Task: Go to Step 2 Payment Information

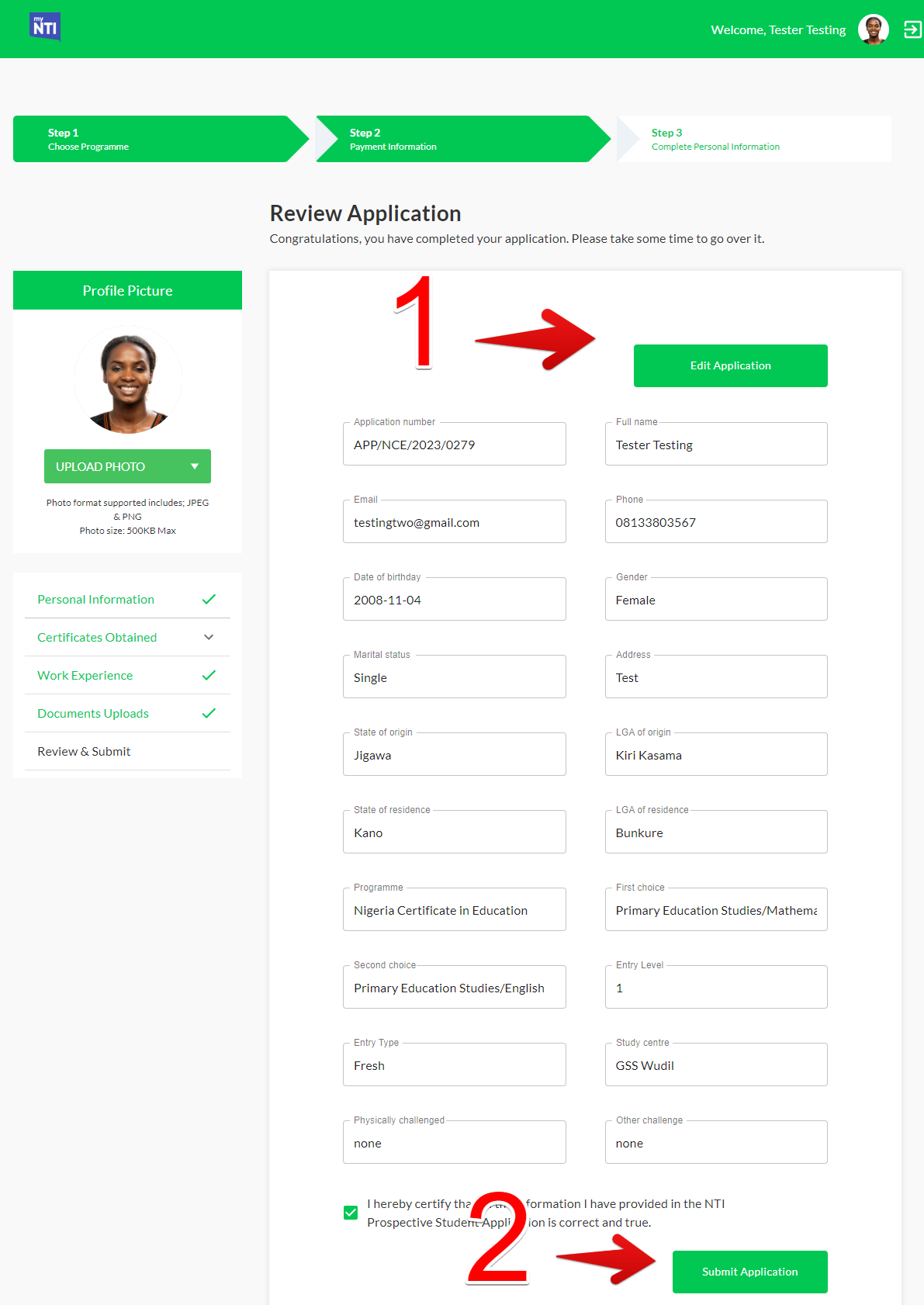Action: (x=458, y=139)
